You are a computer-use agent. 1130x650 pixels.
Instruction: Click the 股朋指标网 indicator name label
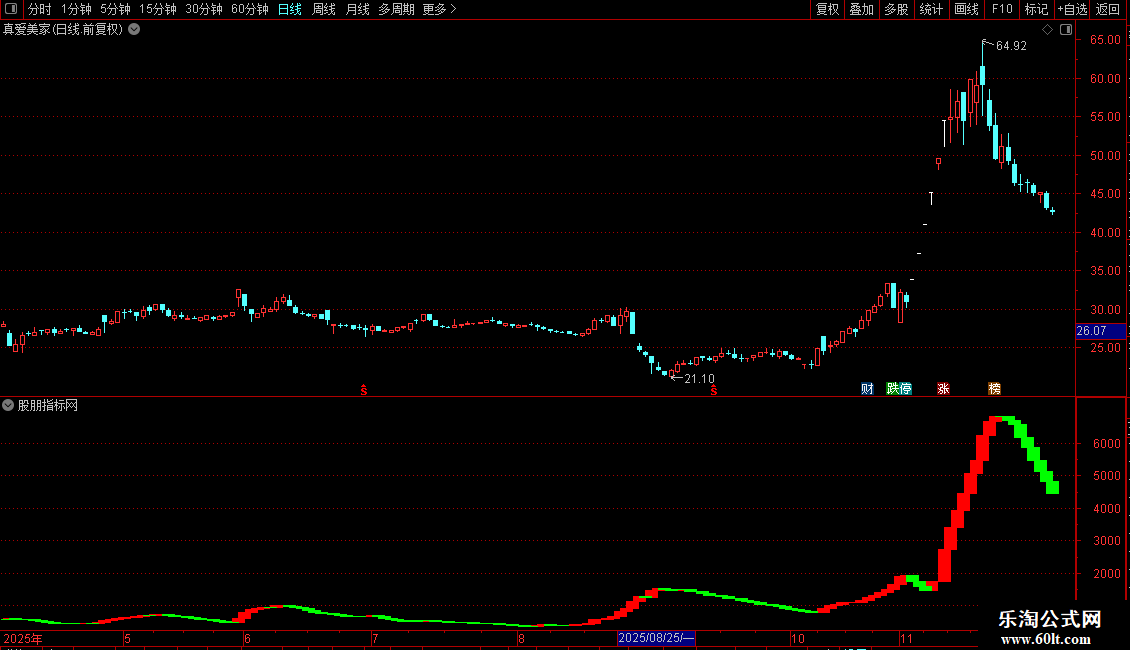(x=48, y=405)
